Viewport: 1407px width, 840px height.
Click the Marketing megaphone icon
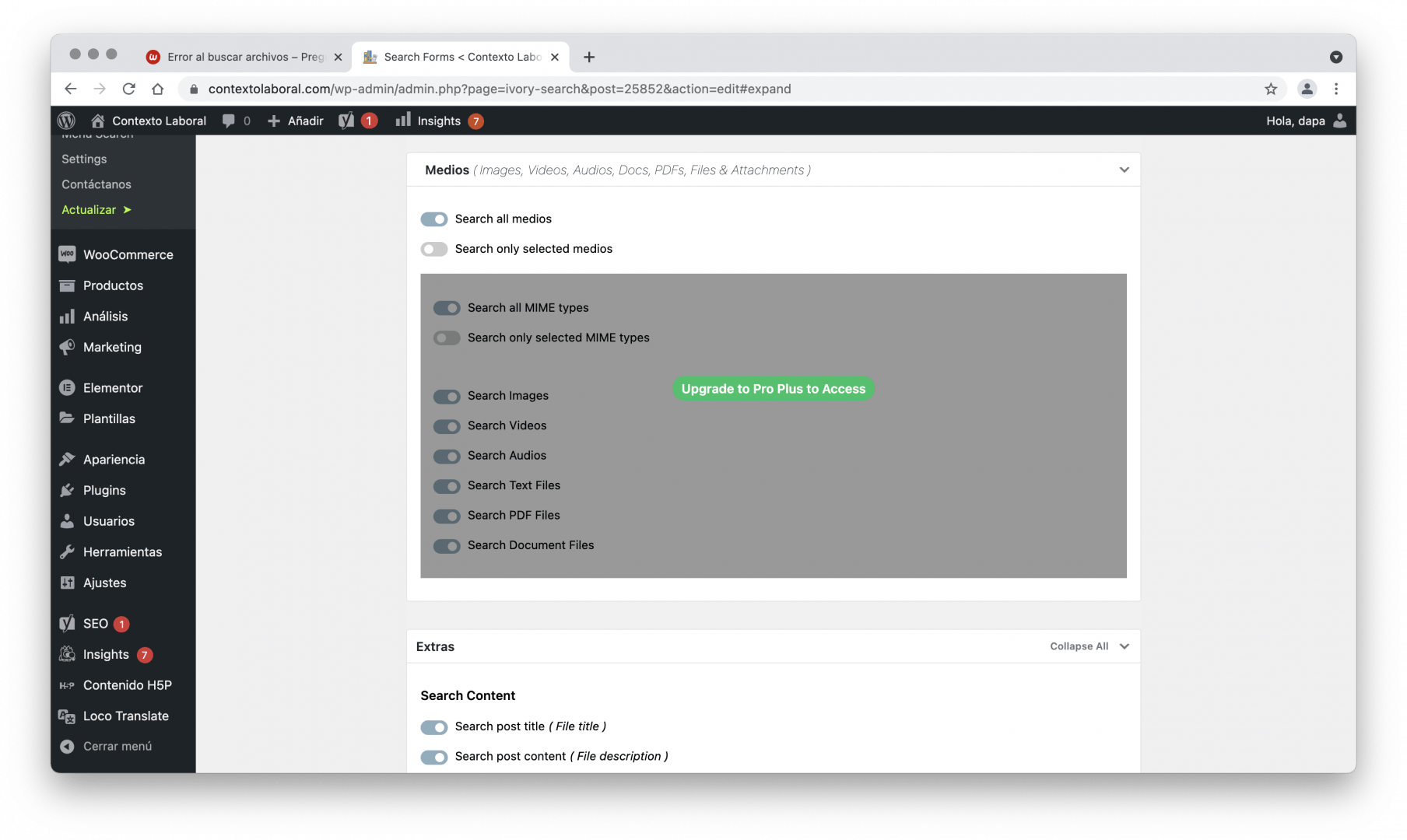point(68,347)
